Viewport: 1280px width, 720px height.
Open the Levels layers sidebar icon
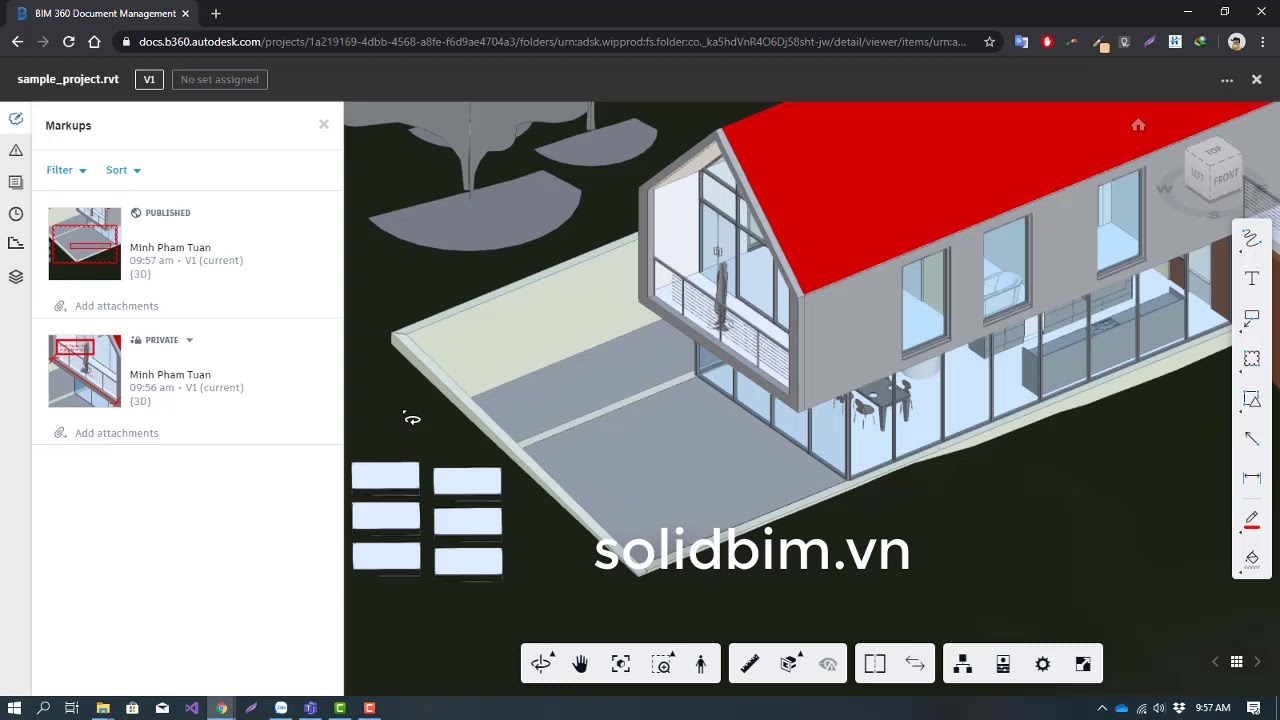[x=16, y=277]
